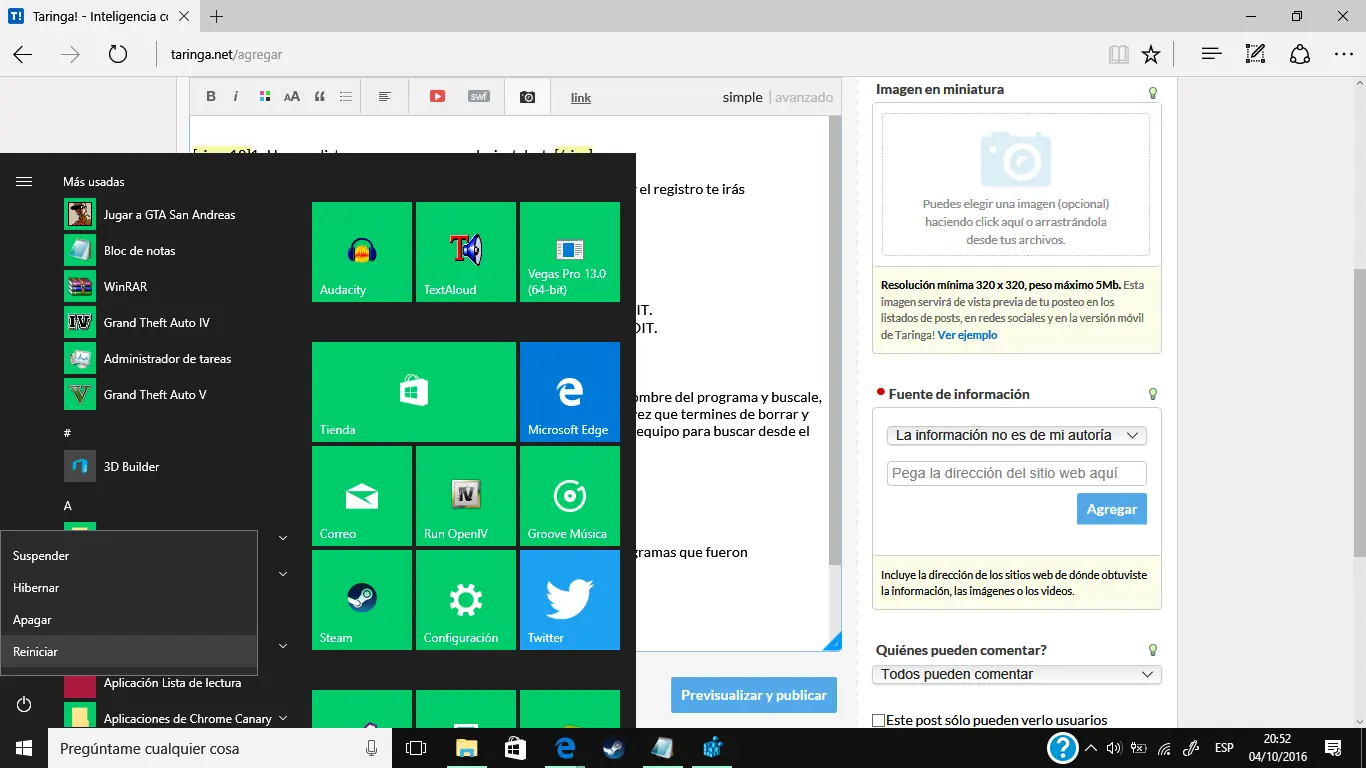Open Edge more actions menu
Screen dimensions: 1366x768
coord(1344,54)
